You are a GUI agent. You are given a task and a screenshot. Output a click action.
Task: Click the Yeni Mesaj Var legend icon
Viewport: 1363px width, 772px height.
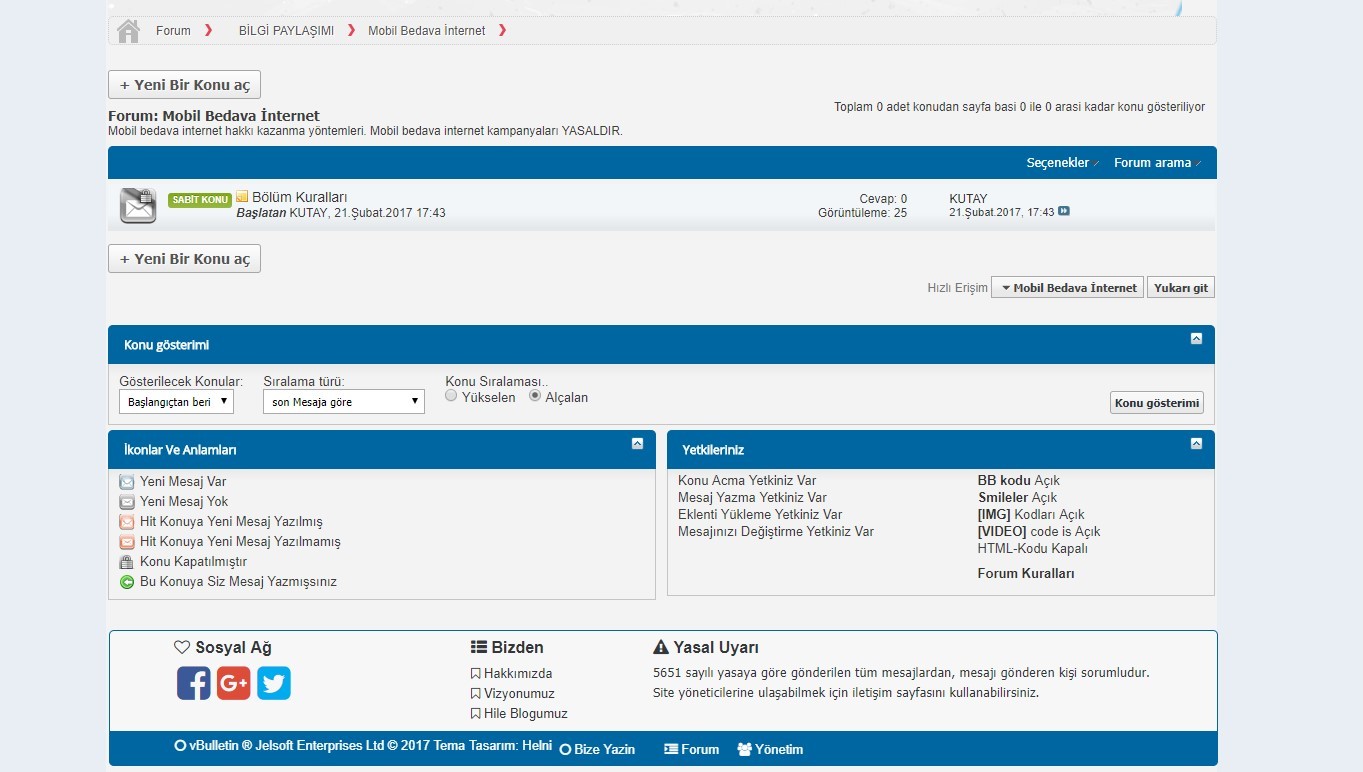tap(127, 482)
